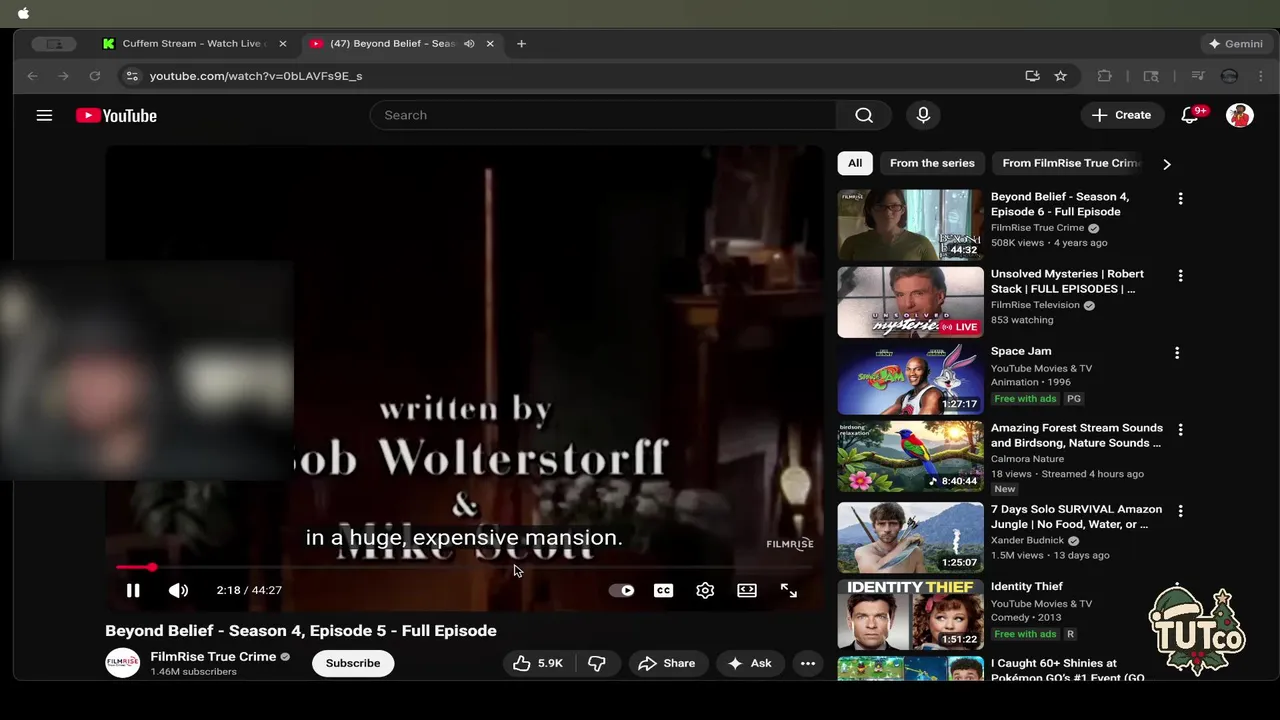
Task: Open a new browser tab
Action: pyautogui.click(x=521, y=44)
